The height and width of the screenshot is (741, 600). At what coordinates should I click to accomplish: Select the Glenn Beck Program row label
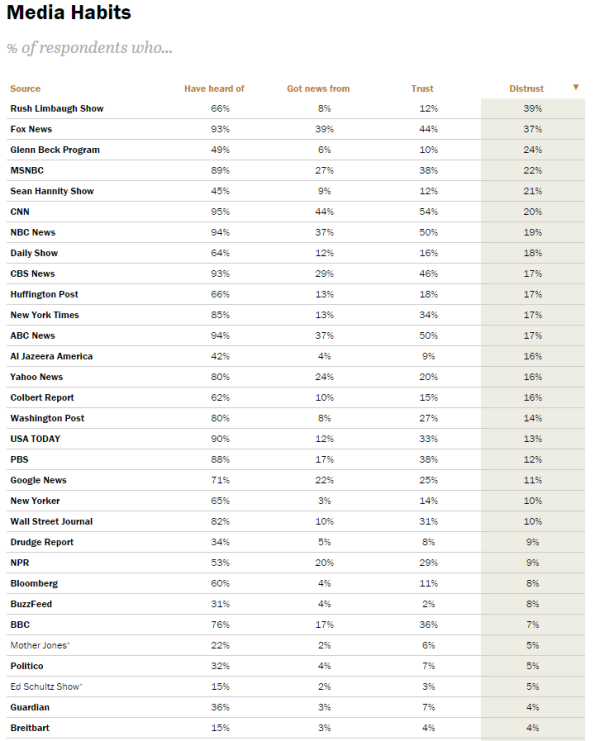(x=54, y=150)
